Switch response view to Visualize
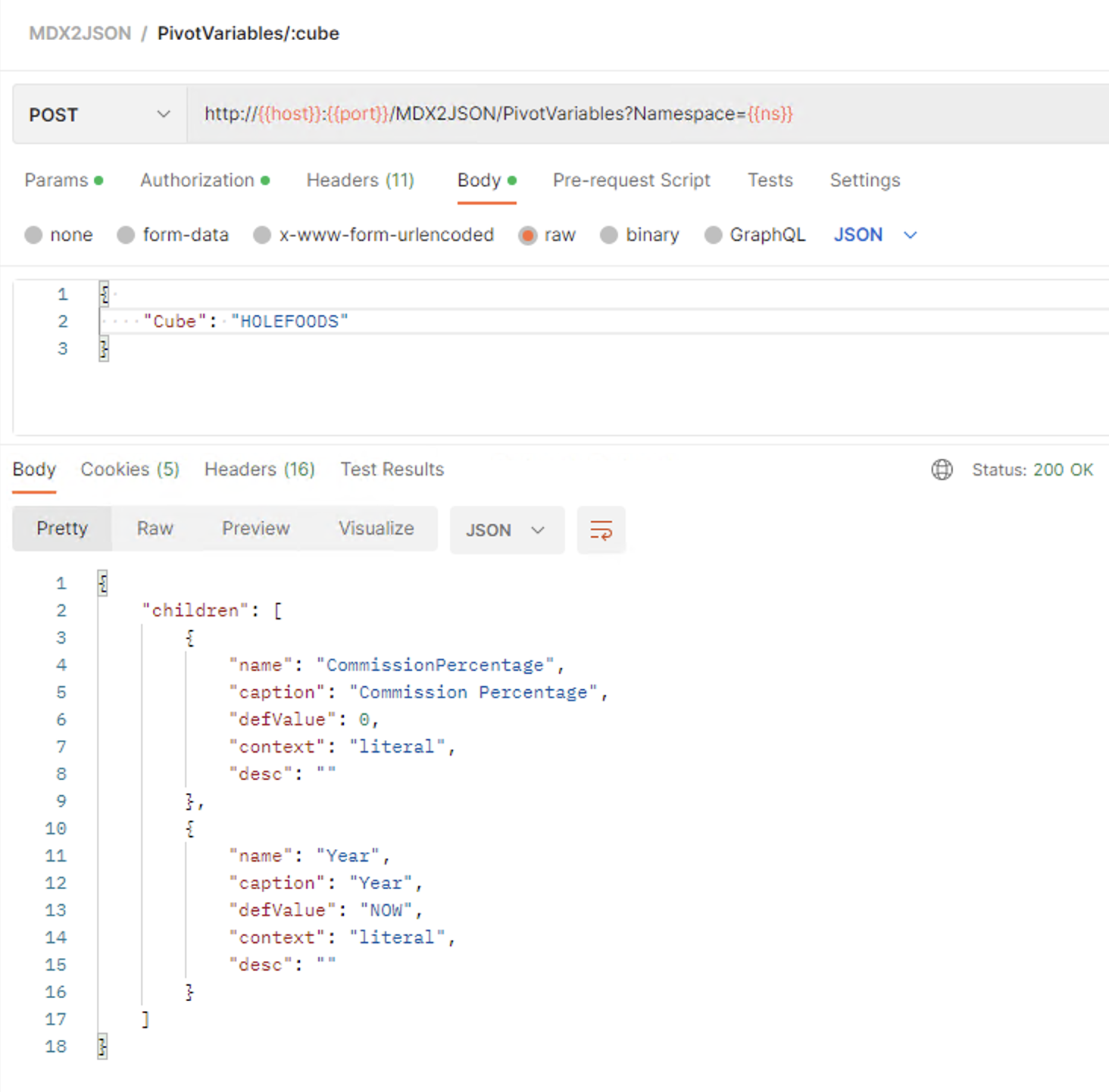 click(x=376, y=529)
